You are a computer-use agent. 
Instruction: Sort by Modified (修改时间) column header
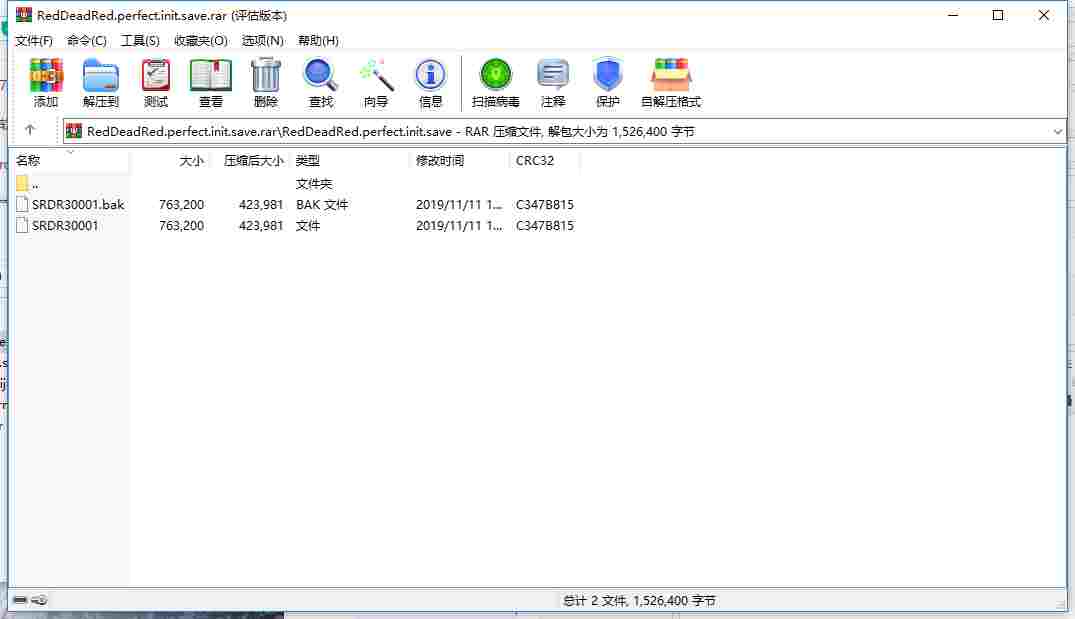point(459,160)
